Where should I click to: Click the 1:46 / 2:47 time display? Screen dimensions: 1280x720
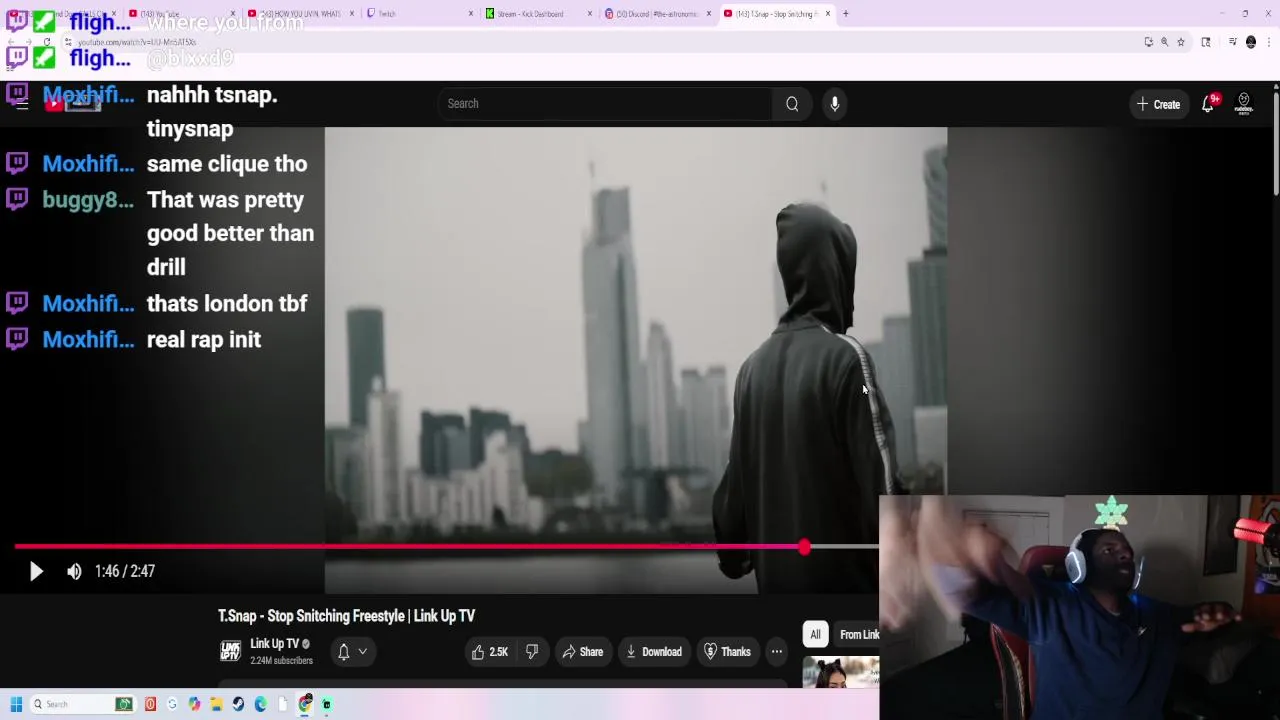tap(125, 571)
